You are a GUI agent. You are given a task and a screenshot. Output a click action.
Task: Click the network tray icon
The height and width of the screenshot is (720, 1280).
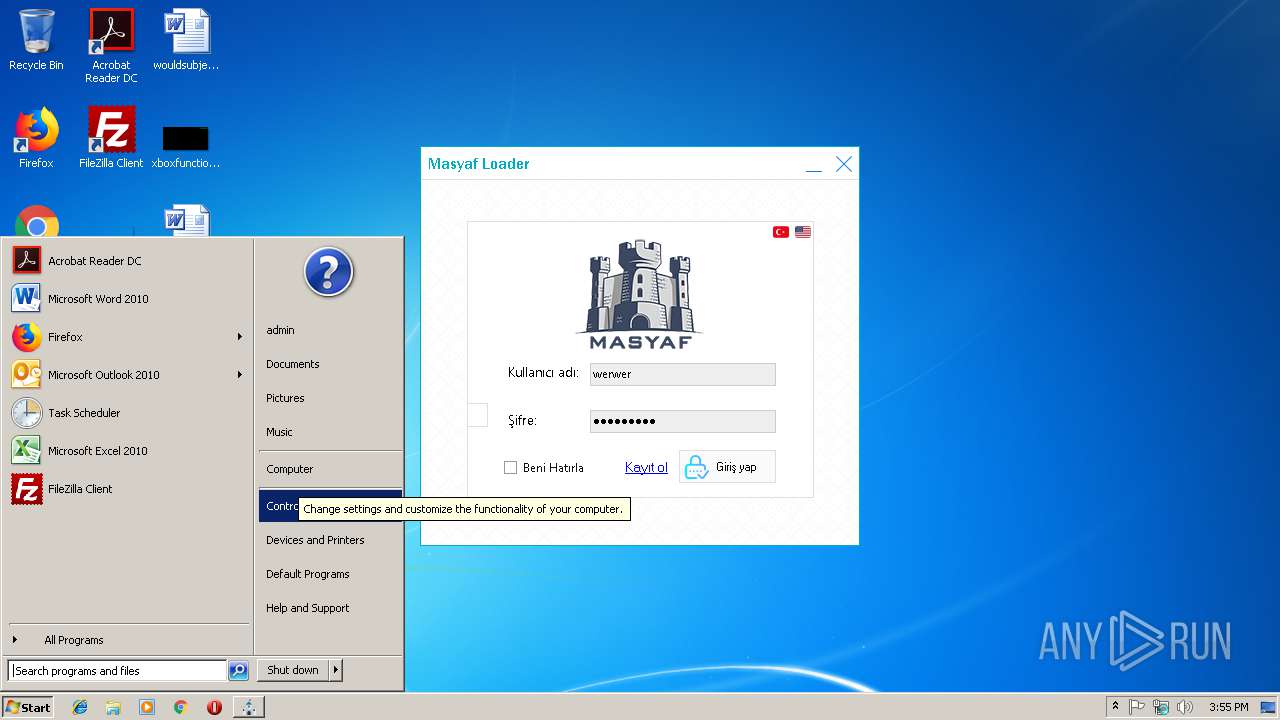1161,707
